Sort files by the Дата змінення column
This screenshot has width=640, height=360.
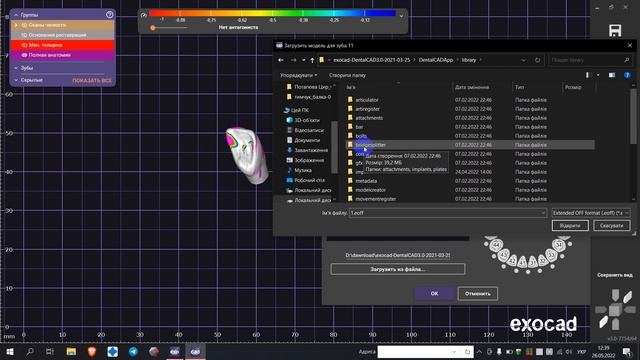(x=471, y=87)
